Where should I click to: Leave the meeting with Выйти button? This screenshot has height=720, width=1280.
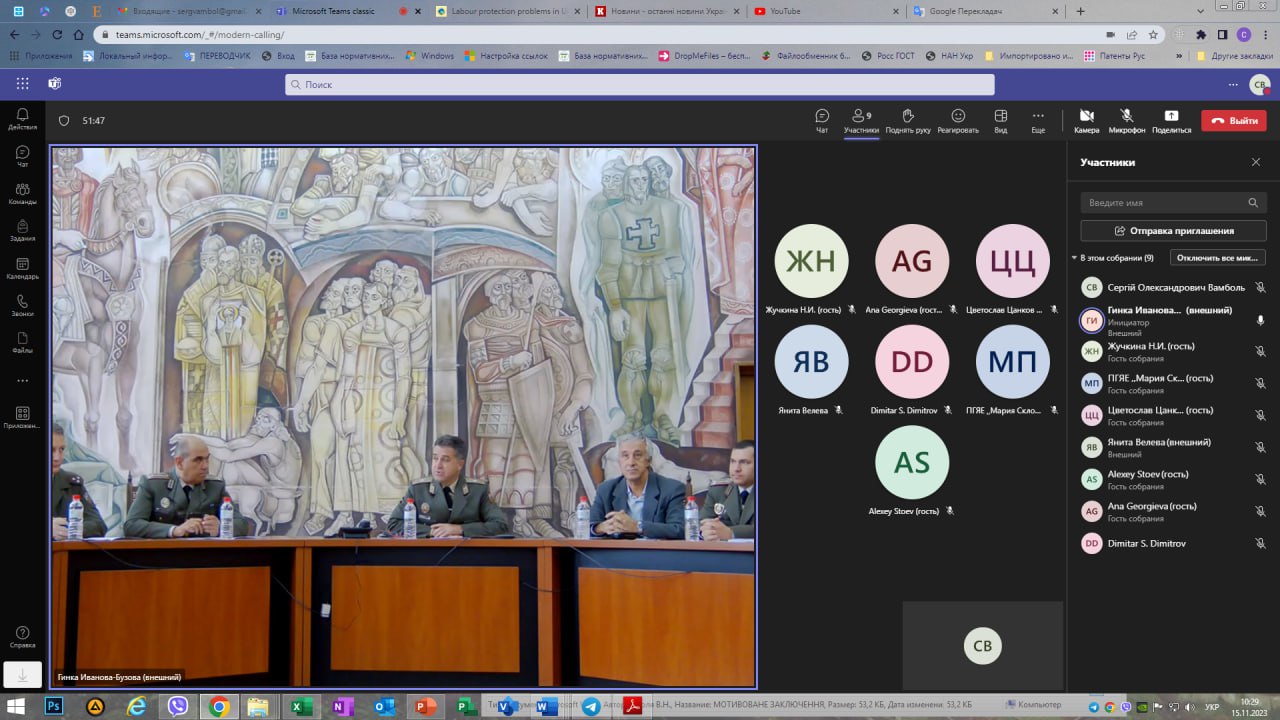click(x=1234, y=120)
